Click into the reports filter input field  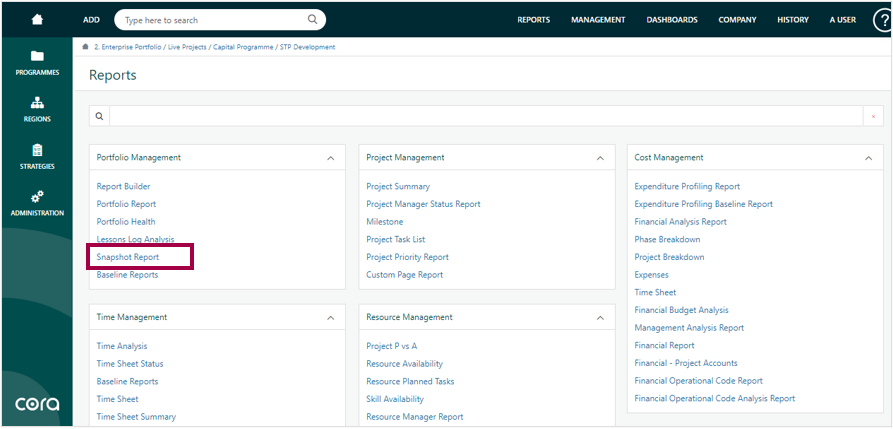(x=486, y=116)
